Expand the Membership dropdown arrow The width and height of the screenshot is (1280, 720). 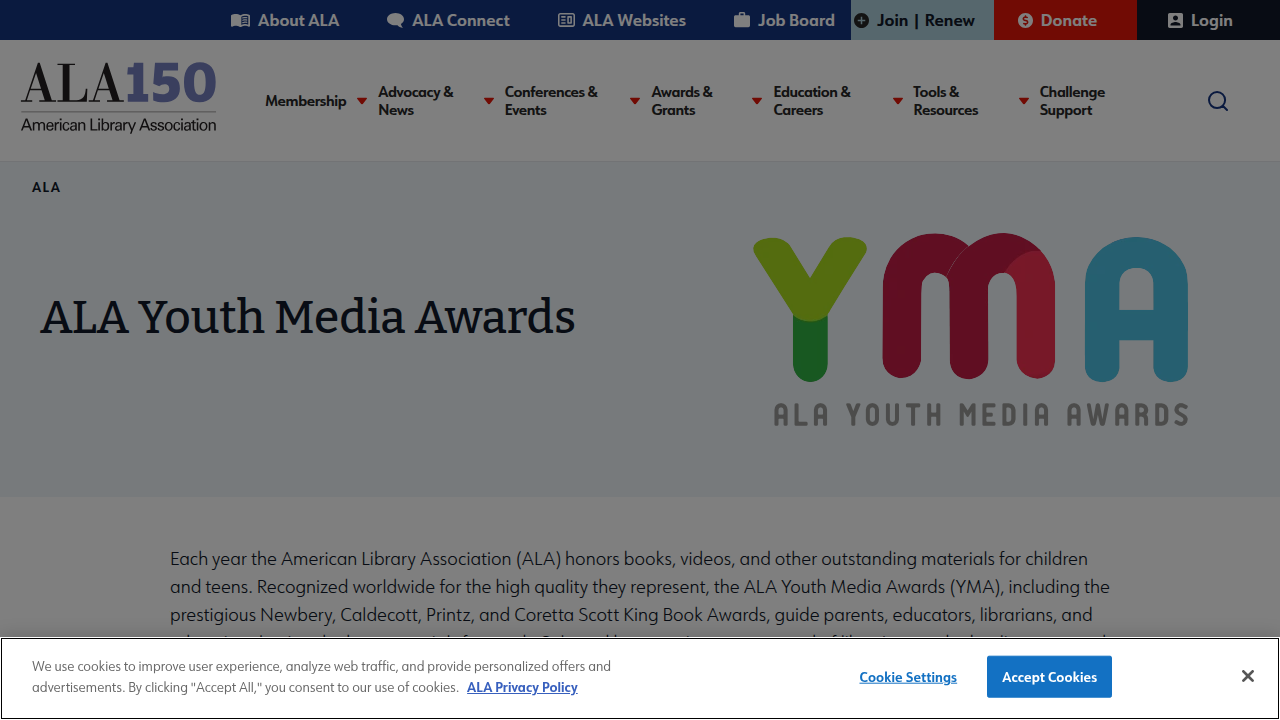coord(362,101)
